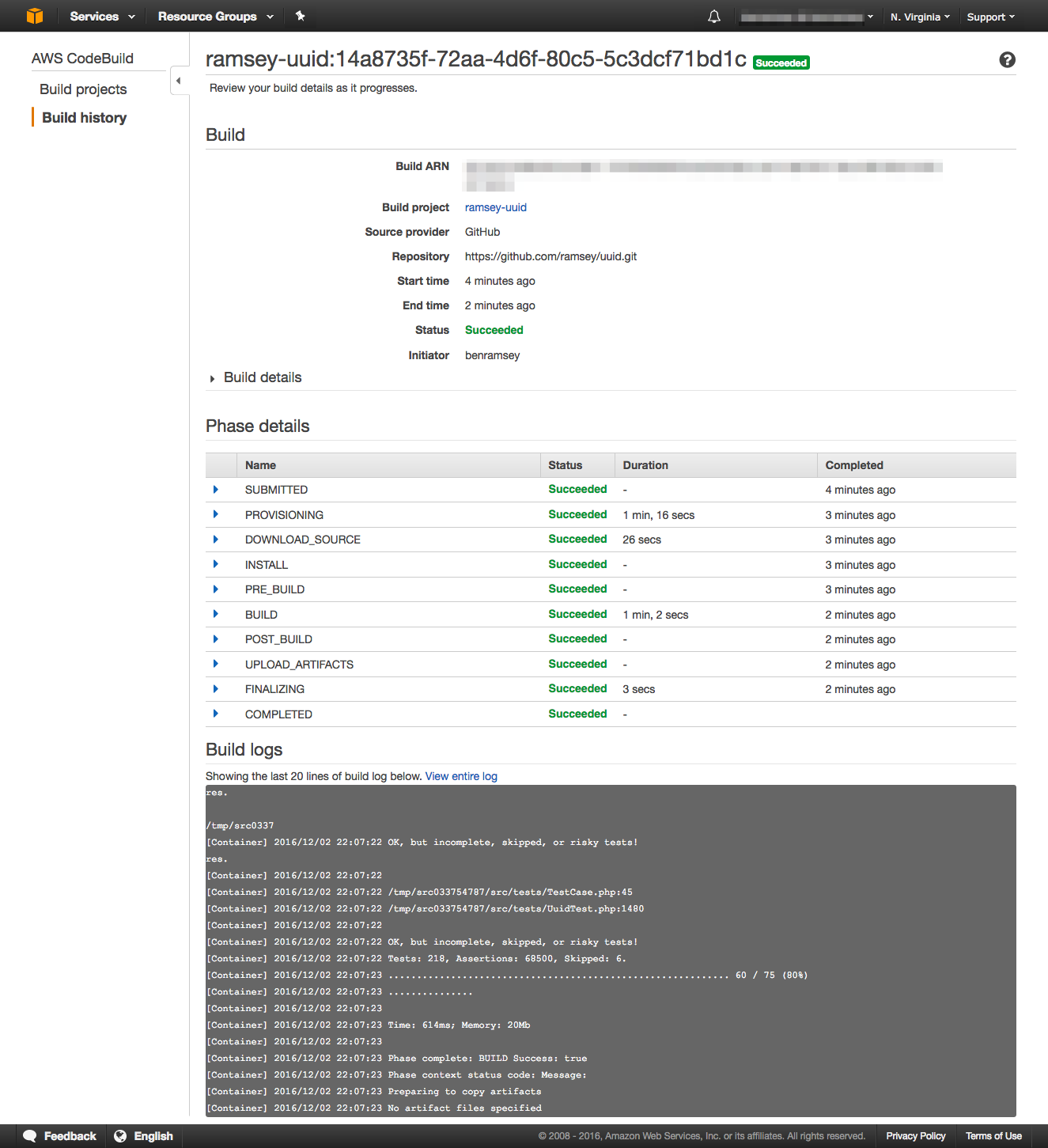
Task: Click the initiator value benramsey
Action: point(492,355)
